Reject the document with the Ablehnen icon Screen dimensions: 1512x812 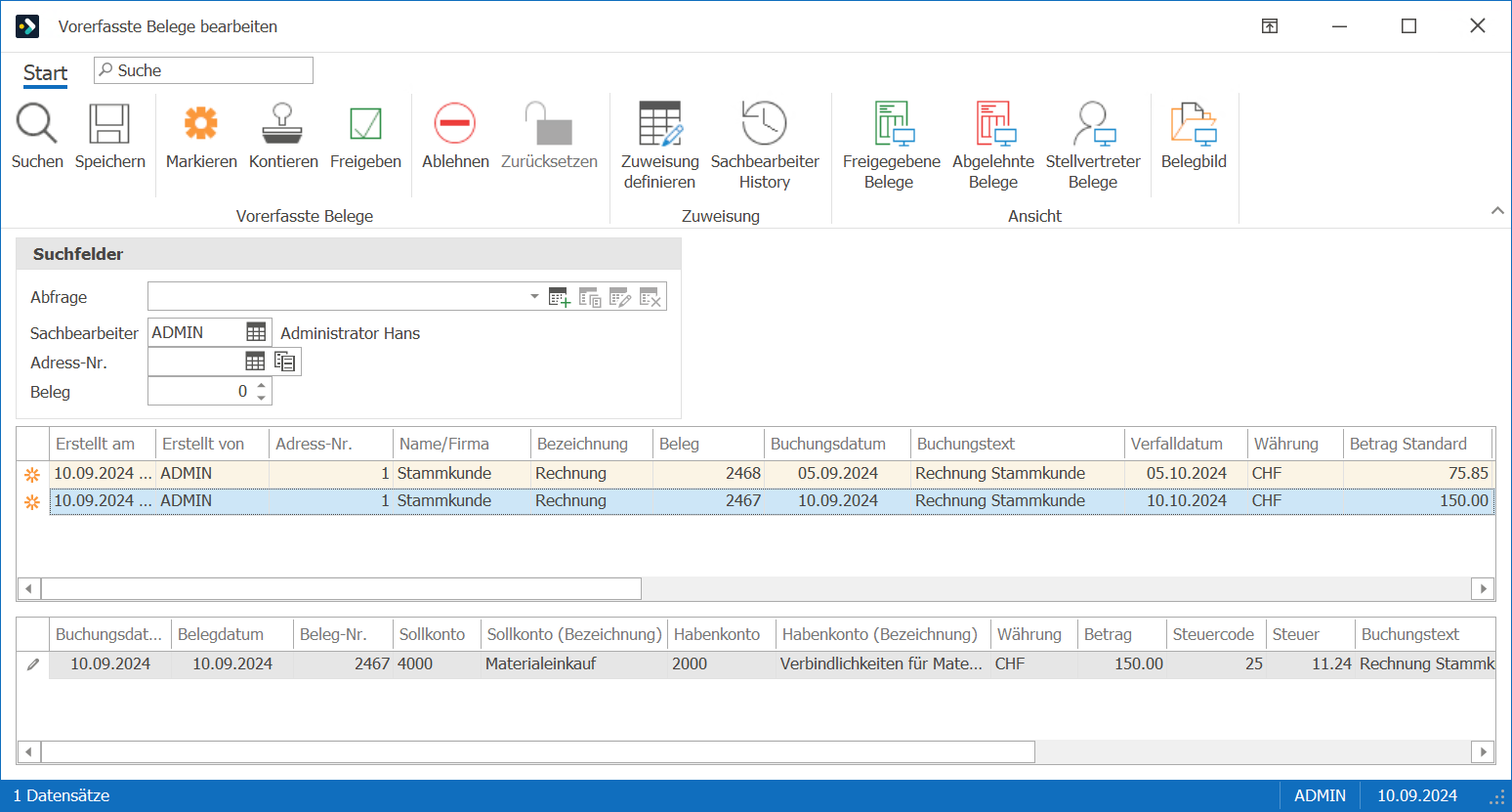[455, 124]
